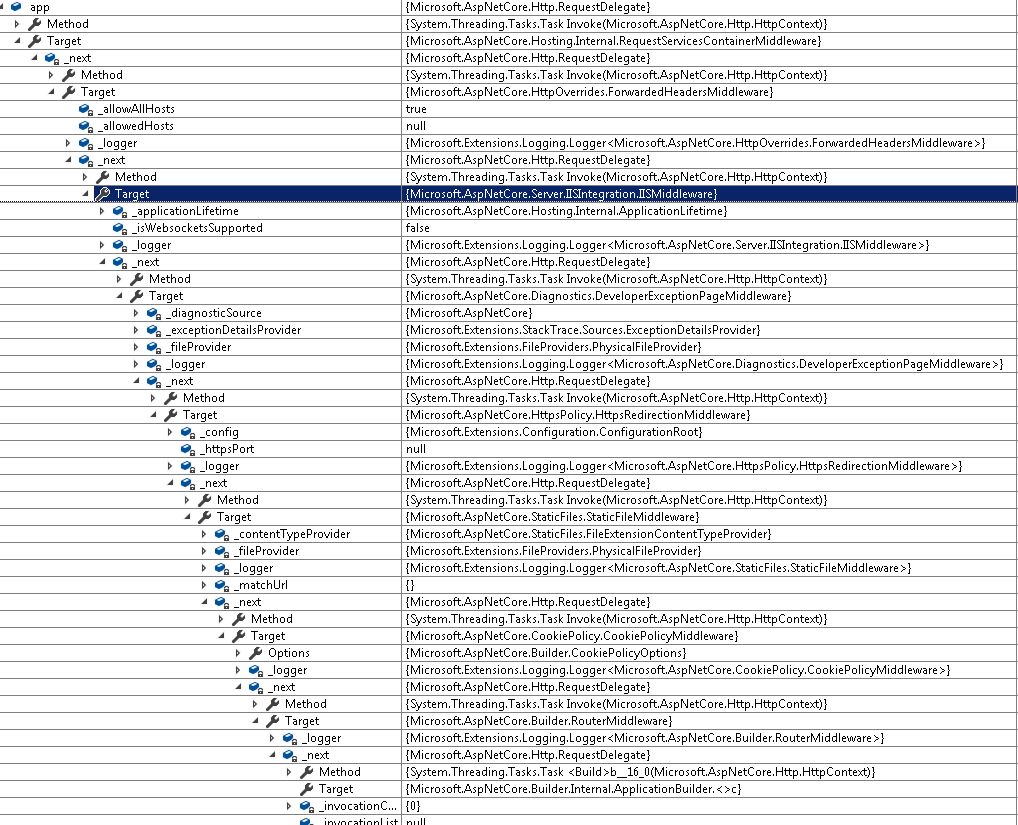This screenshot has height=825, width=1018.
Task: Click wrench icon of ApplicationBuilder.<>c Target
Action: [306, 789]
